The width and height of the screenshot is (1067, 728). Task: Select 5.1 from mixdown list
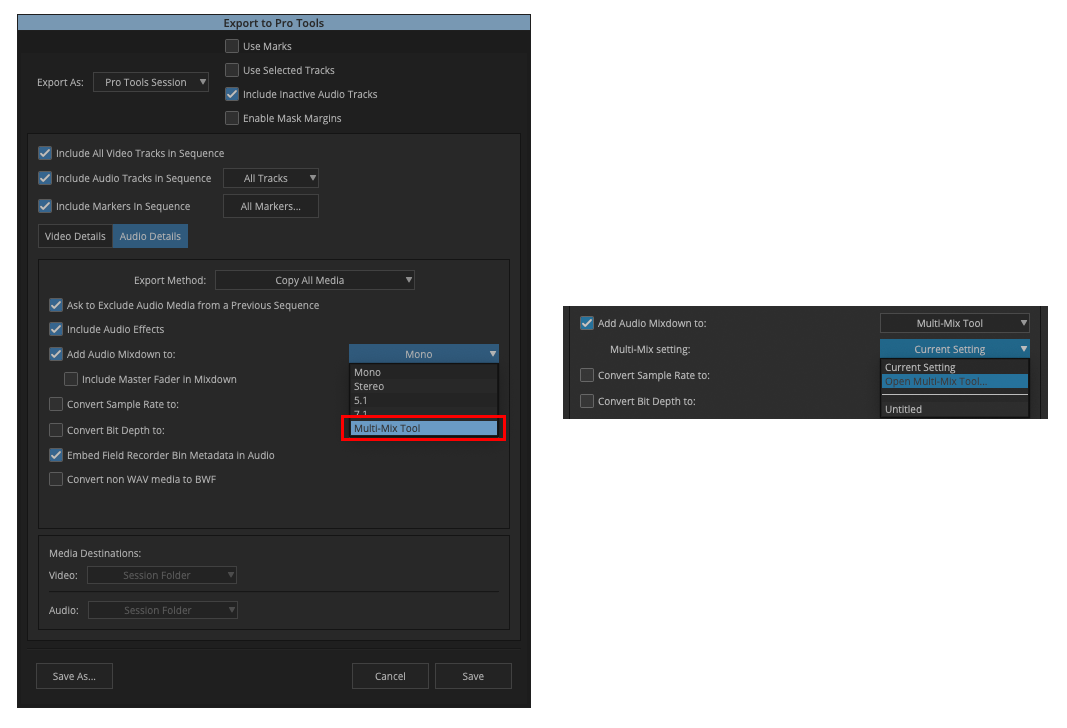click(424, 400)
